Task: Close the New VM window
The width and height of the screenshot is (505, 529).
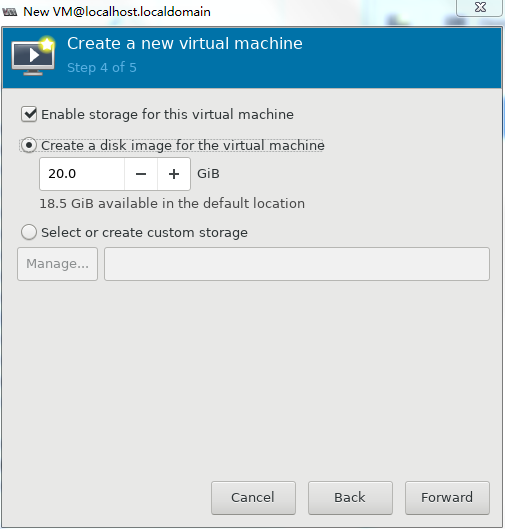Action: [x=479, y=7]
